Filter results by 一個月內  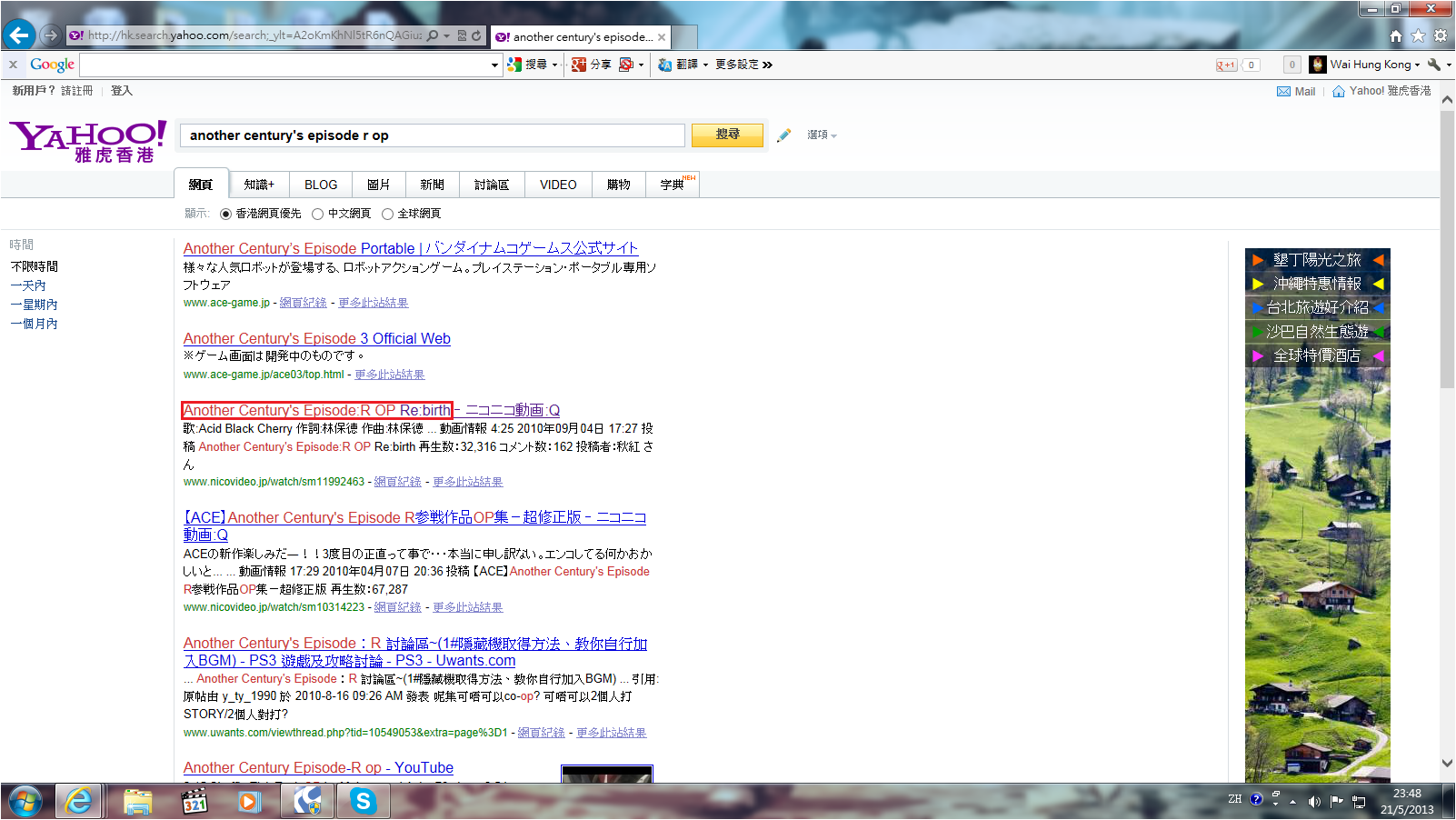(35, 324)
